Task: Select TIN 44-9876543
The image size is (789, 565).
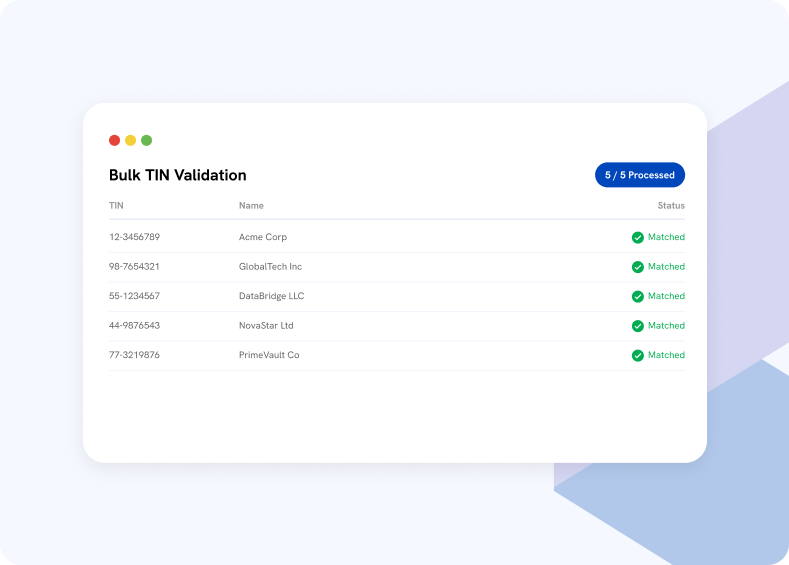Action: click(x=134, y=326)
